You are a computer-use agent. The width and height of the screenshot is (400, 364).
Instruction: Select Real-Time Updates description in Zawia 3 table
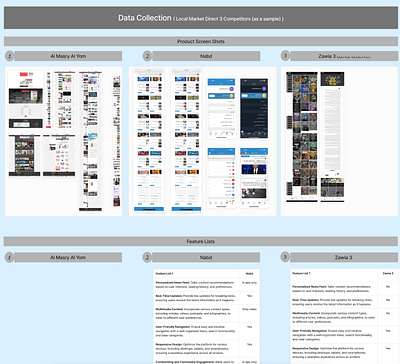pyautogui.click(x=333, y=302)
